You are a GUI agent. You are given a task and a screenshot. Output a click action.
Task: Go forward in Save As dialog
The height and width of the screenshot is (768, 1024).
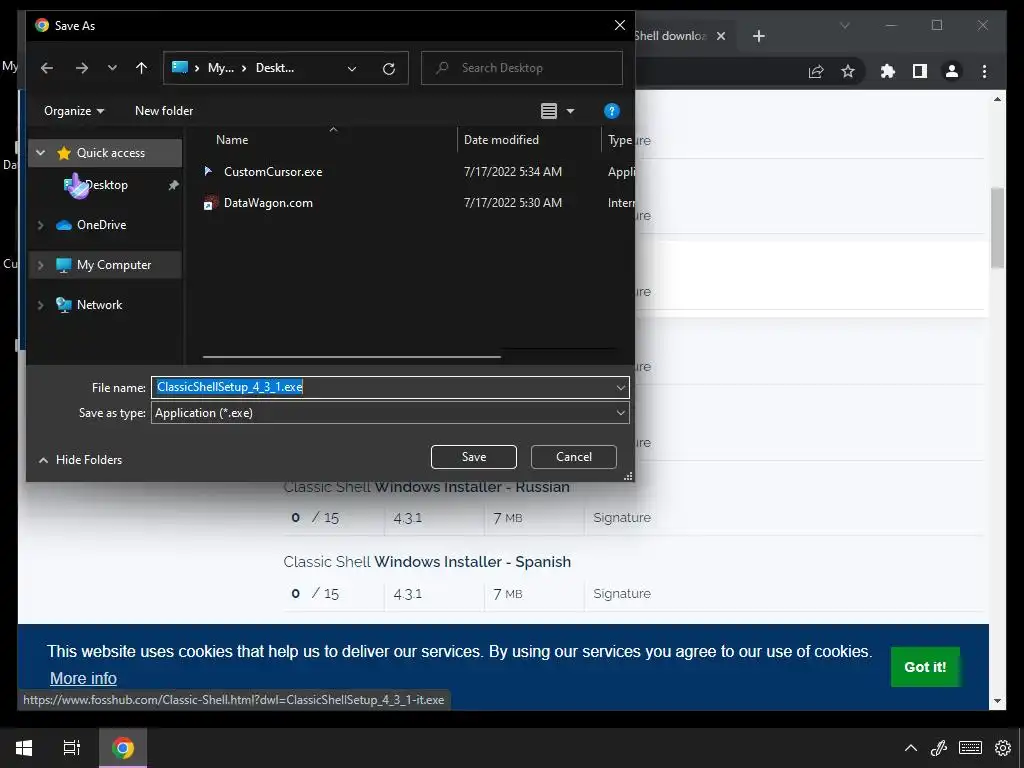click(x=82, y=68)
